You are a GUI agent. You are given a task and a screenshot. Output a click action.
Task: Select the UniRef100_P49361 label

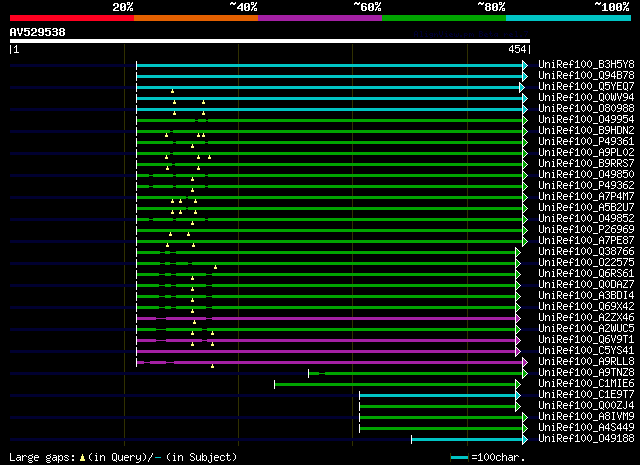pos(586,142)
